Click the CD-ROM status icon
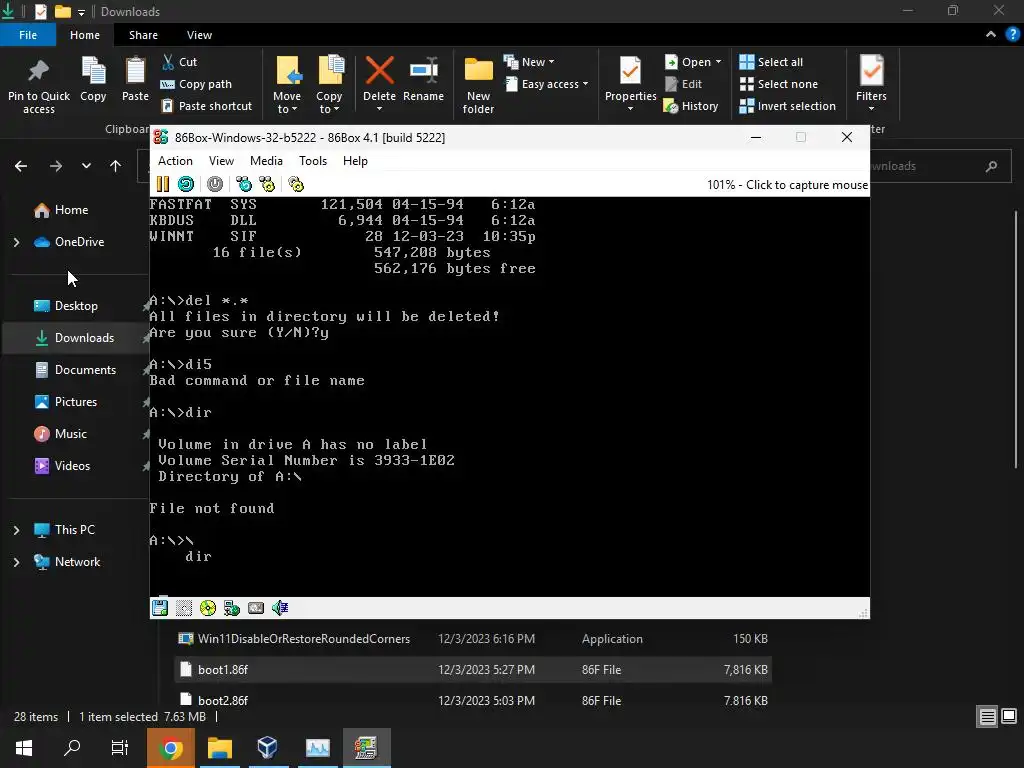 208,608
